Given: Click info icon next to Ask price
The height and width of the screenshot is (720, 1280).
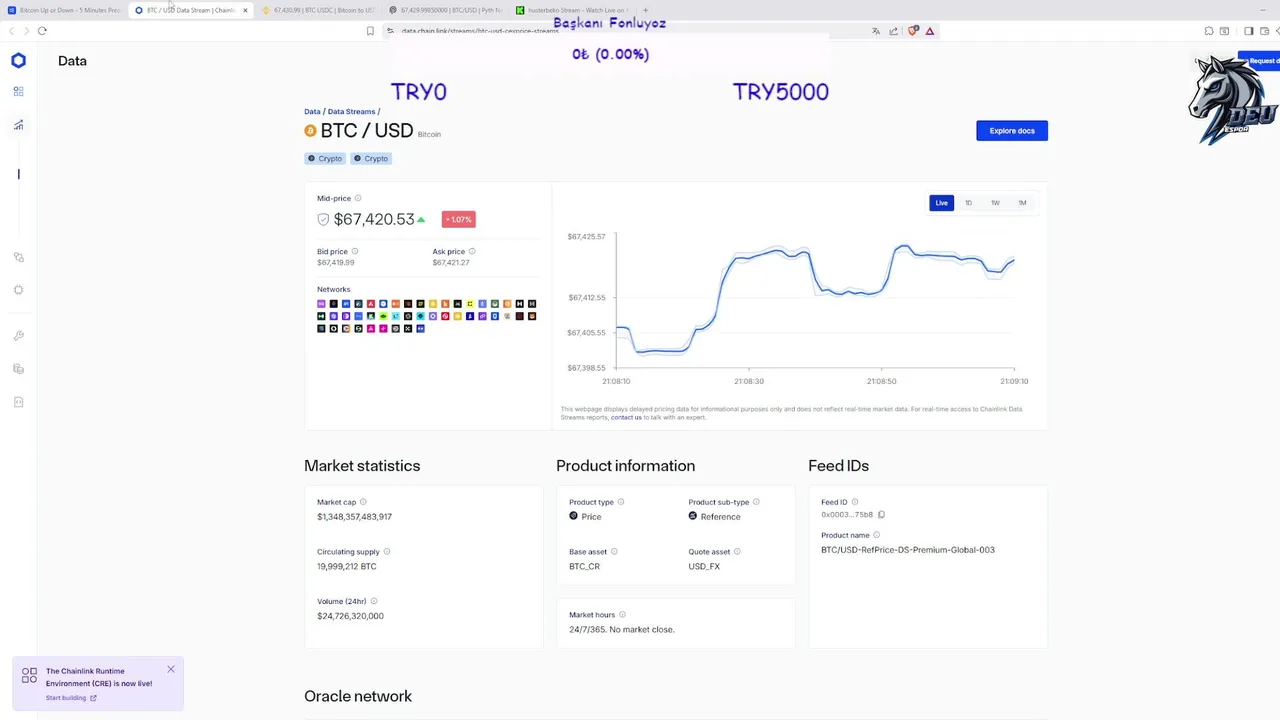Looking at the screenshot, I should 472,251.
